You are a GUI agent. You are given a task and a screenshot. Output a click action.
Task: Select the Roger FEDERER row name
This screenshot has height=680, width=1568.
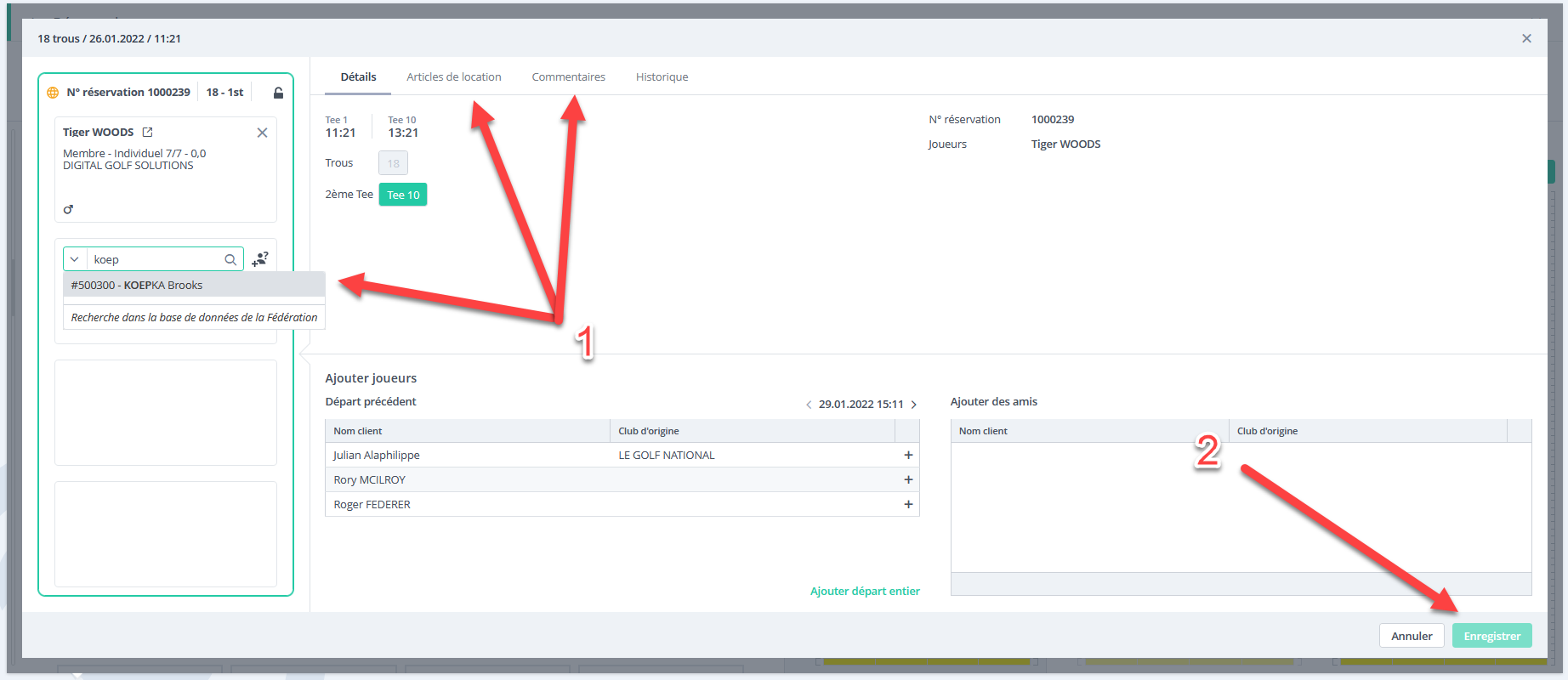coord(372,505)
